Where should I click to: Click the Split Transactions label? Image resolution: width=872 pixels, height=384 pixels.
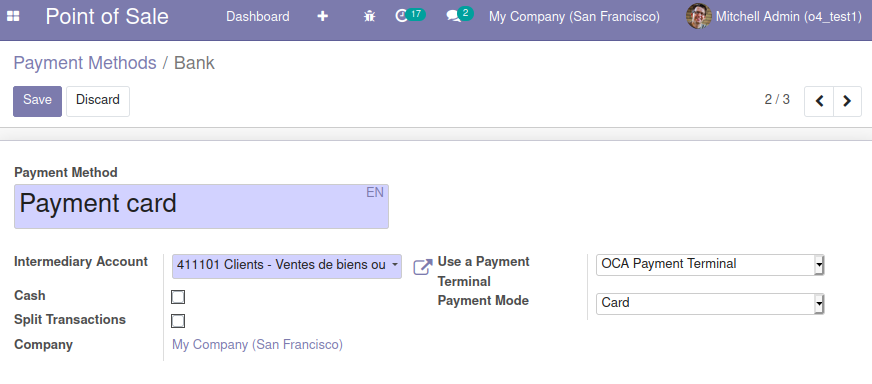[70, 319]
